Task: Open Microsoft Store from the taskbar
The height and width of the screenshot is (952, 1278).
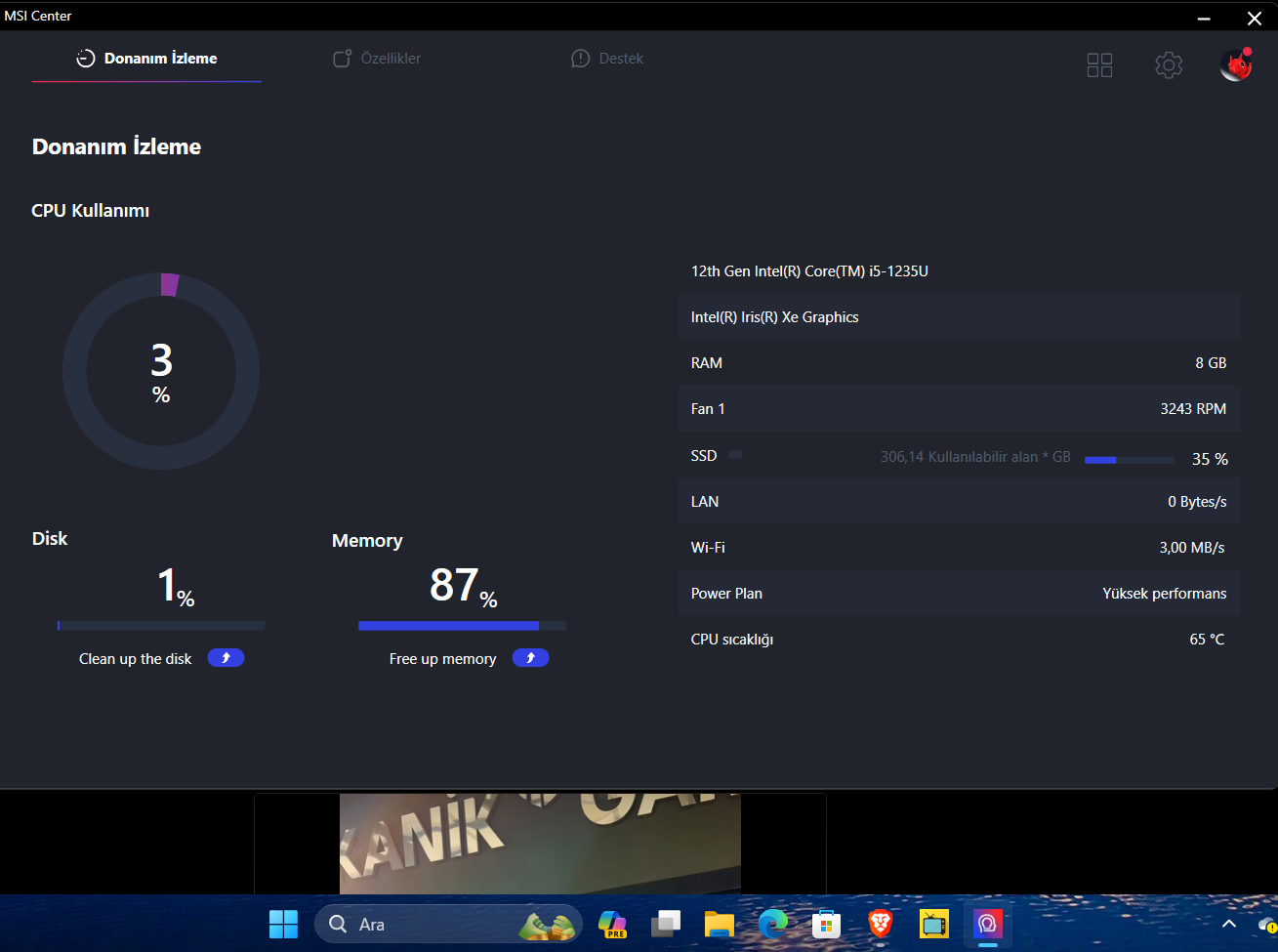Action: [x=827, y=924]
